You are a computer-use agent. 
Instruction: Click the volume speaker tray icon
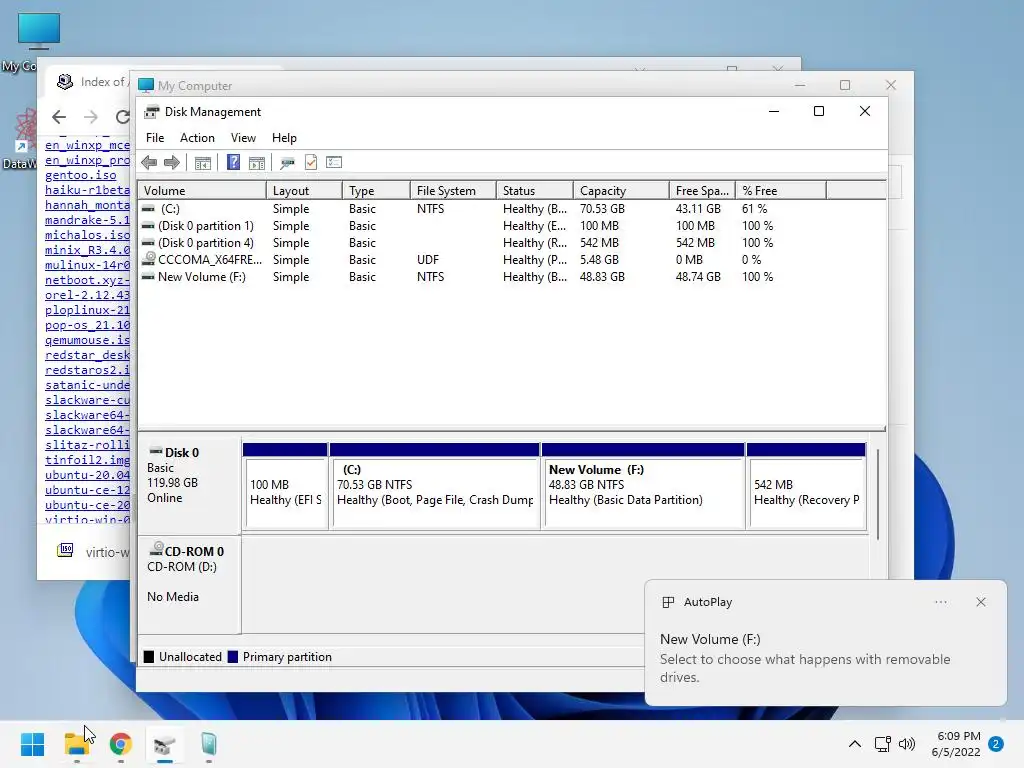(906, 744)
